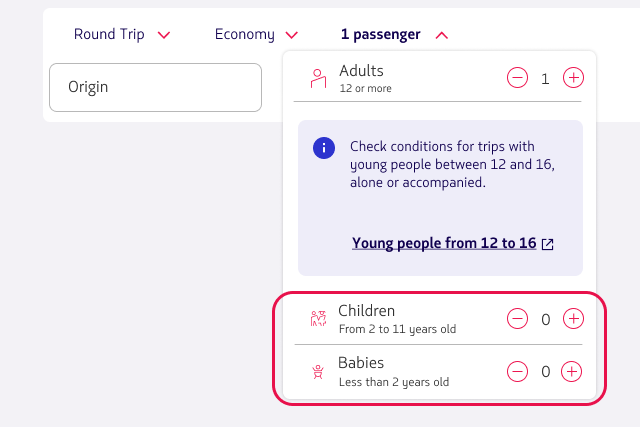Click the external link arrow icon
Viewport: 640px width, 427px height.
[547, 244]
